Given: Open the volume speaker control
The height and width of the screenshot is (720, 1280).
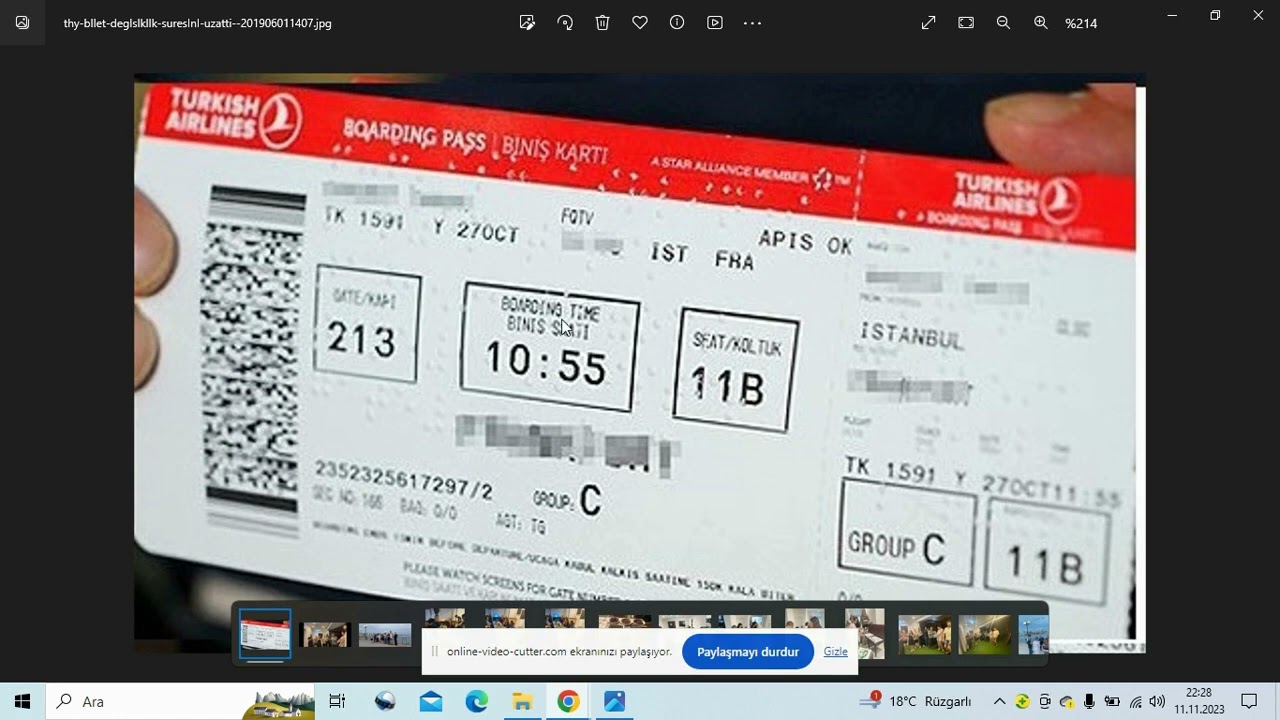Looking at the screenshot, I should (x=1157, y=701).
